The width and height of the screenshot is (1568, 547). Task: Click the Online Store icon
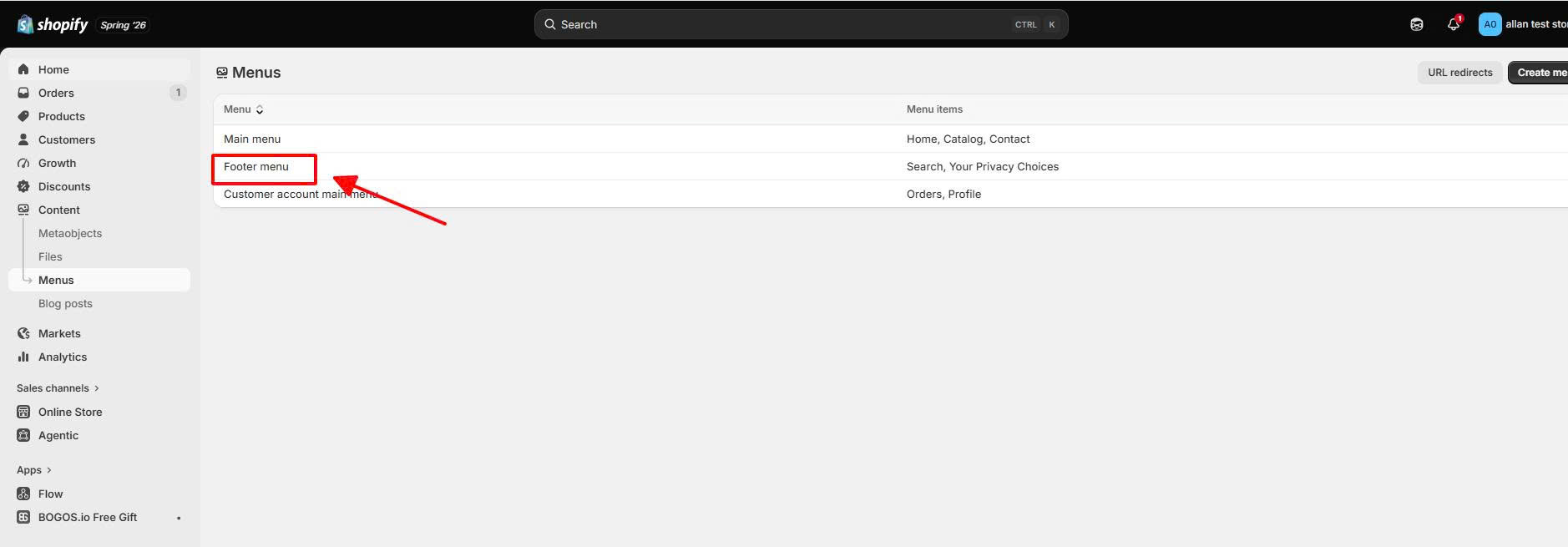[23, 412]
